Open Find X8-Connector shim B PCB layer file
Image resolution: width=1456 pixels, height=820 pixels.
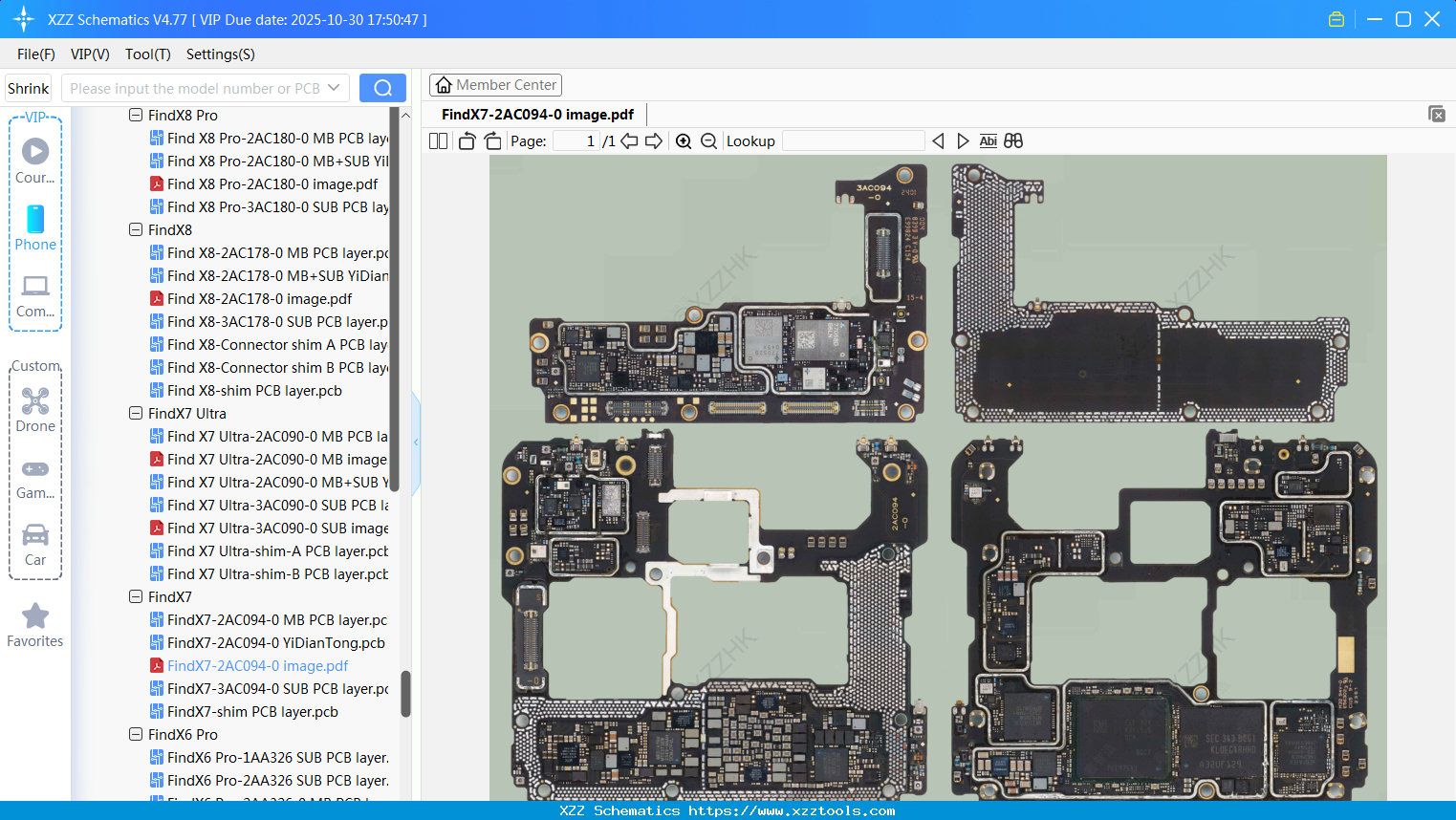[x=269, y=367]
